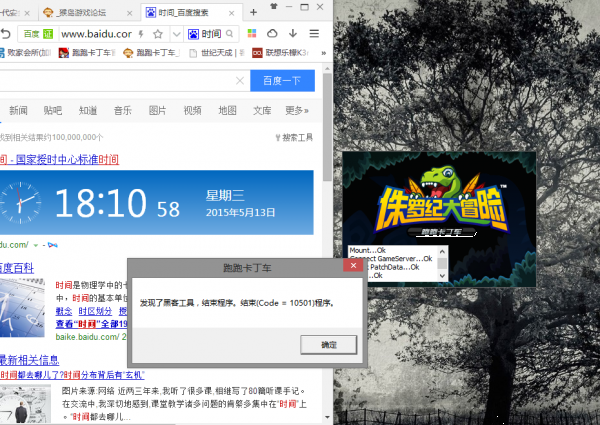Click 确定 in the 跑跑卡丁车 dialog
This screenshot has width=600, height=425.
[329, 345]
